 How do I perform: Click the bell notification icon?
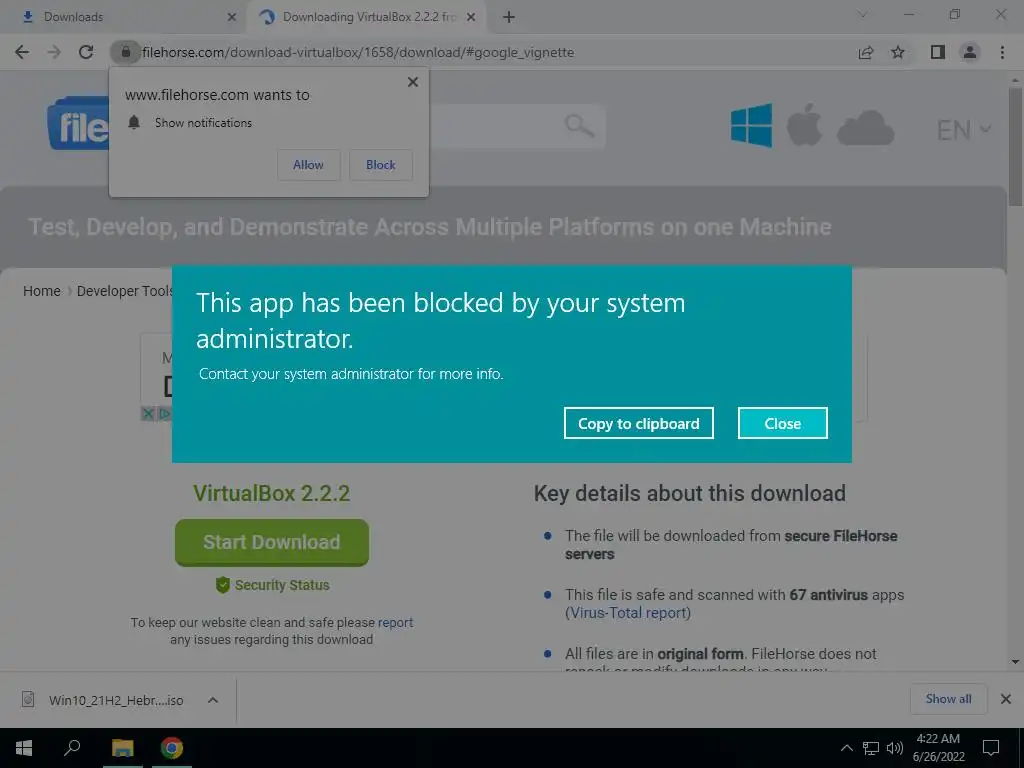point(134,122)
